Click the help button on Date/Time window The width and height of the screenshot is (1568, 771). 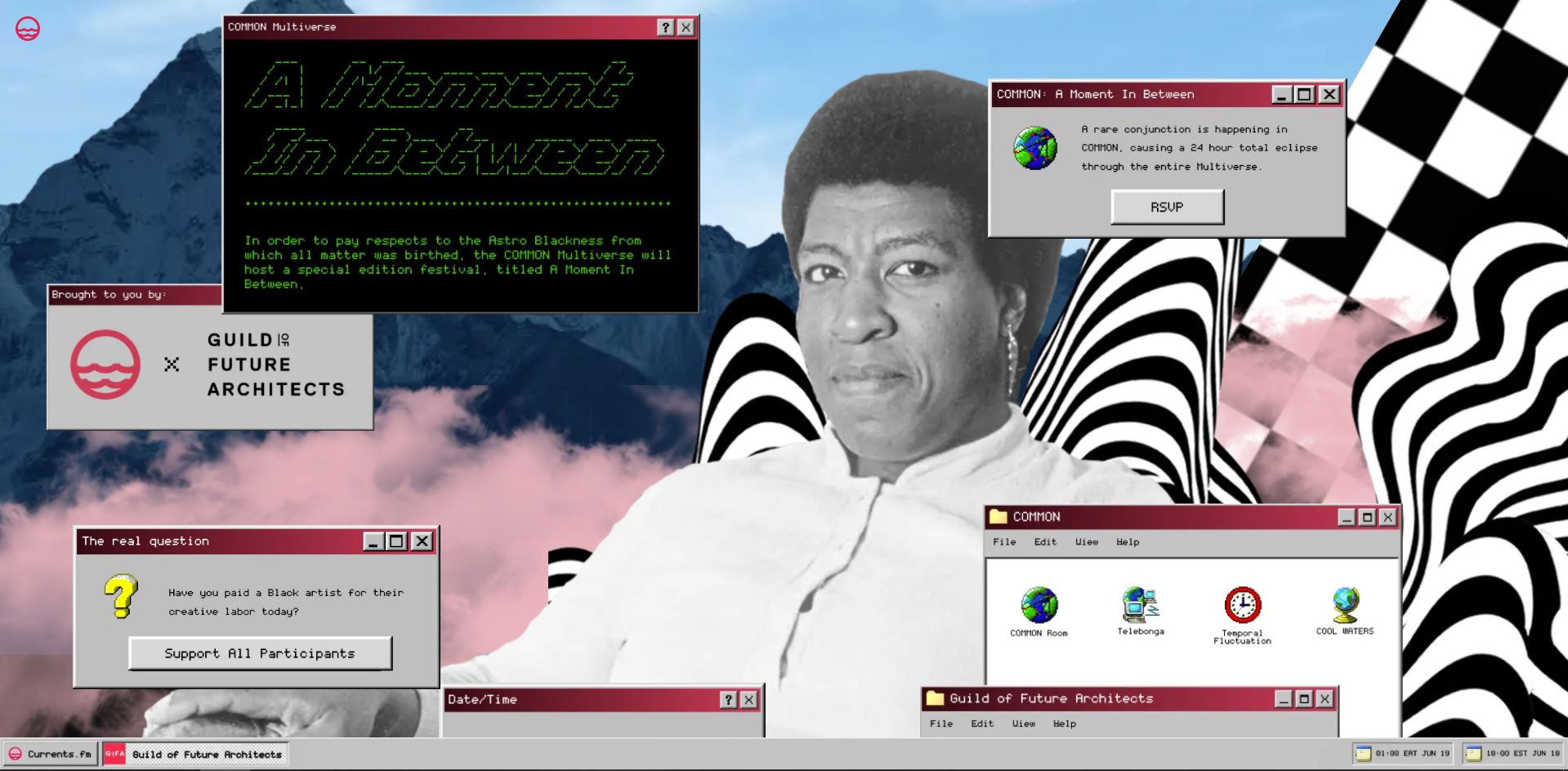(x=728, y=700)
